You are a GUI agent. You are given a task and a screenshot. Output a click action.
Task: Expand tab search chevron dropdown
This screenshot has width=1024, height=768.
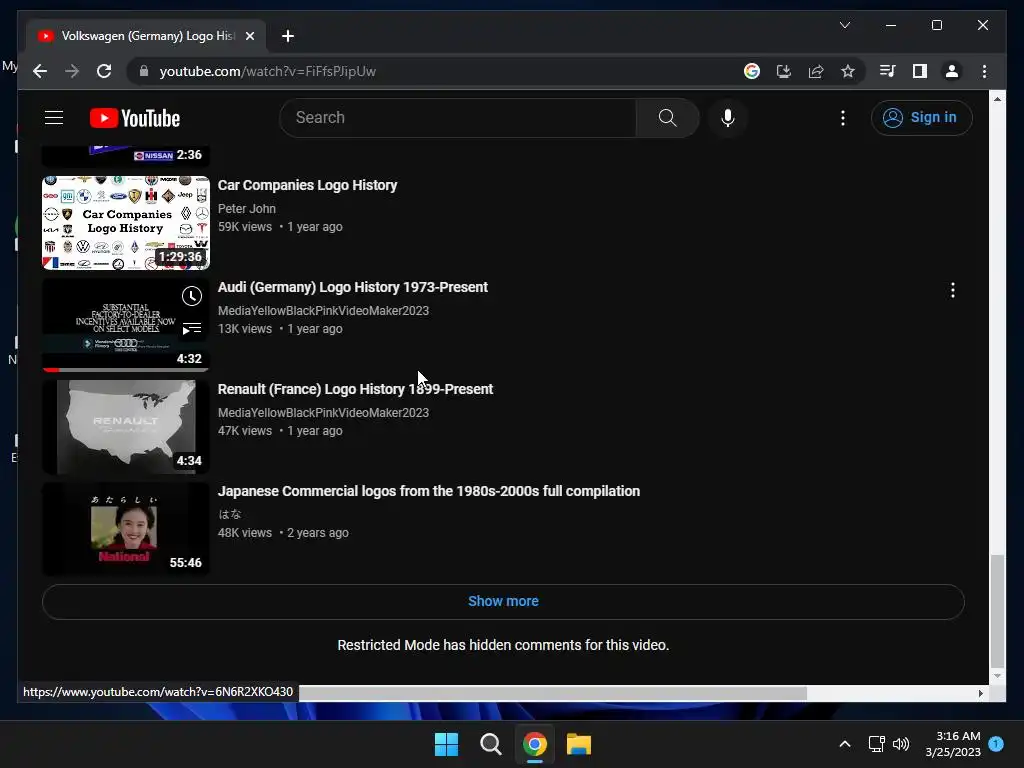pos(844,25)
